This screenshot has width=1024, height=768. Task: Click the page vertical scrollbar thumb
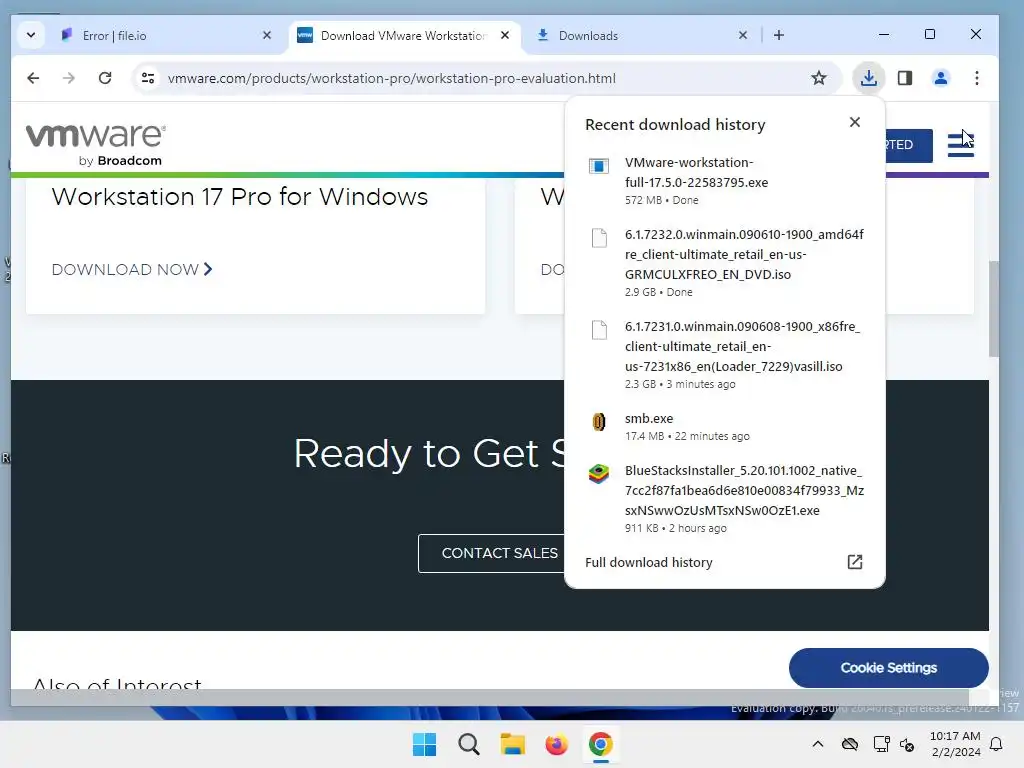click(x=993, y=308)
